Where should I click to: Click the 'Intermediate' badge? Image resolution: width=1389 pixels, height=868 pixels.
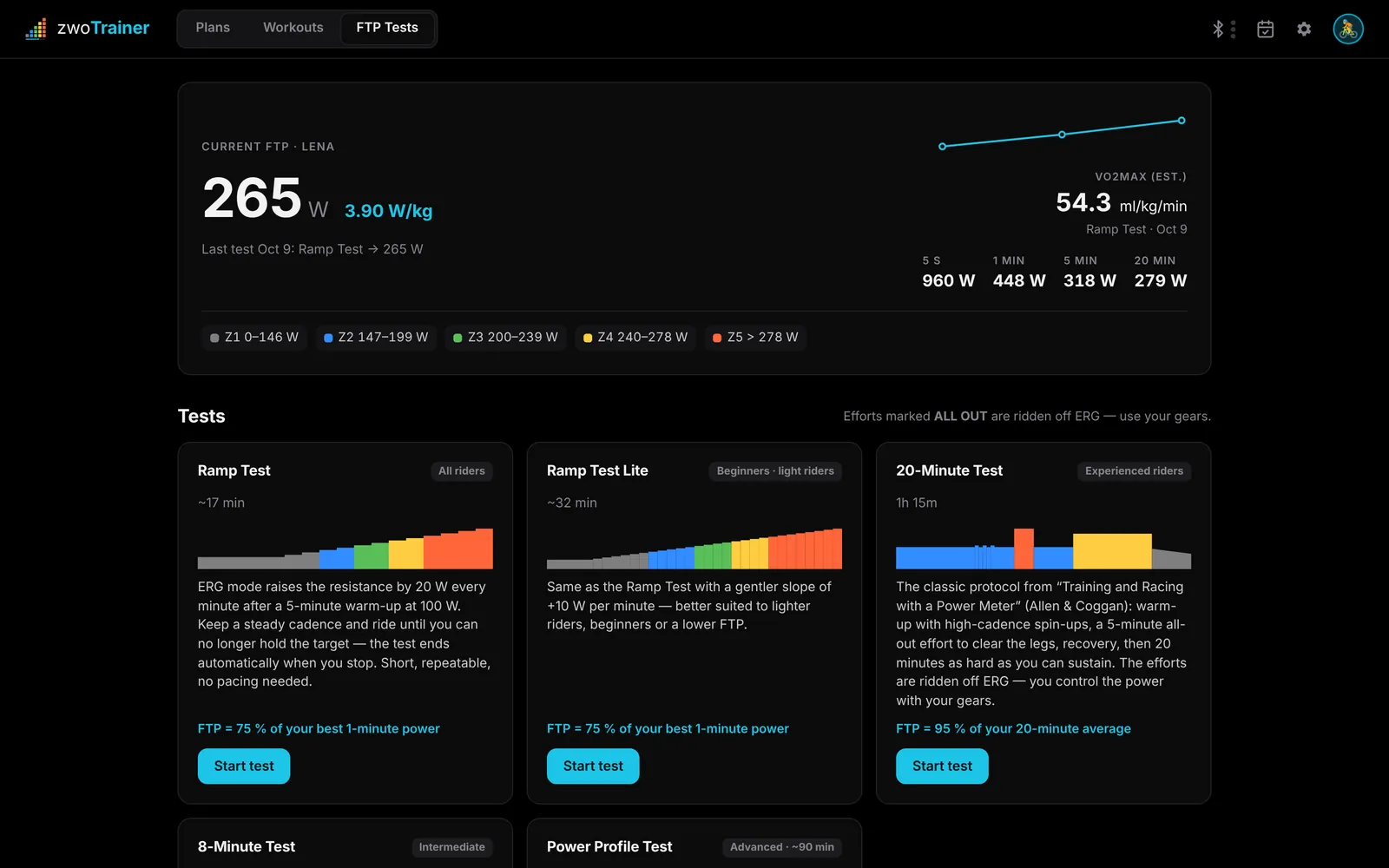pos(451,847)
